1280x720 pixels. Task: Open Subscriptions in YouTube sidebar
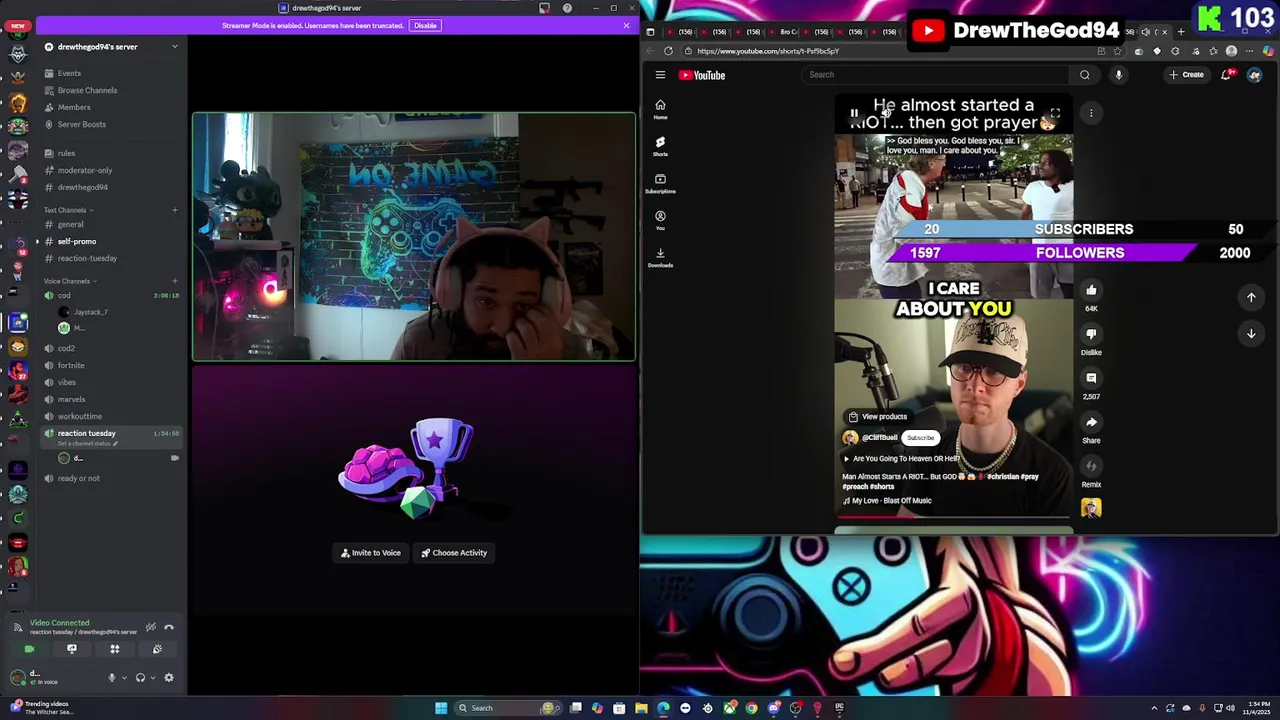[x=660, y=183]
